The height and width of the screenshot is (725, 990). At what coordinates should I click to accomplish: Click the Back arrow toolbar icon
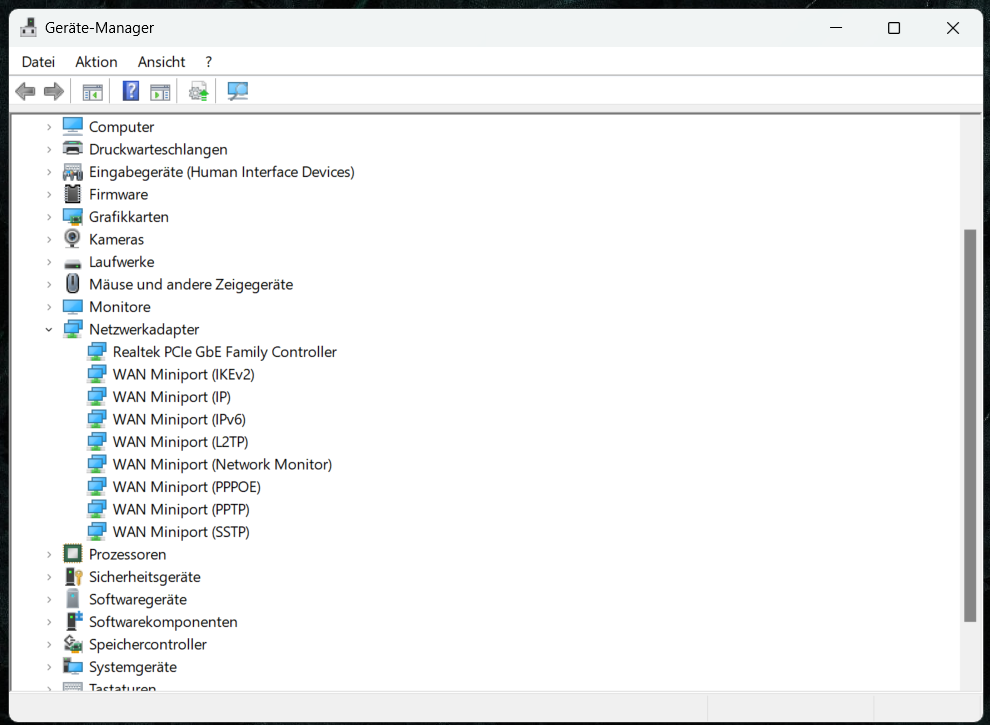click(x=25, y=92)
